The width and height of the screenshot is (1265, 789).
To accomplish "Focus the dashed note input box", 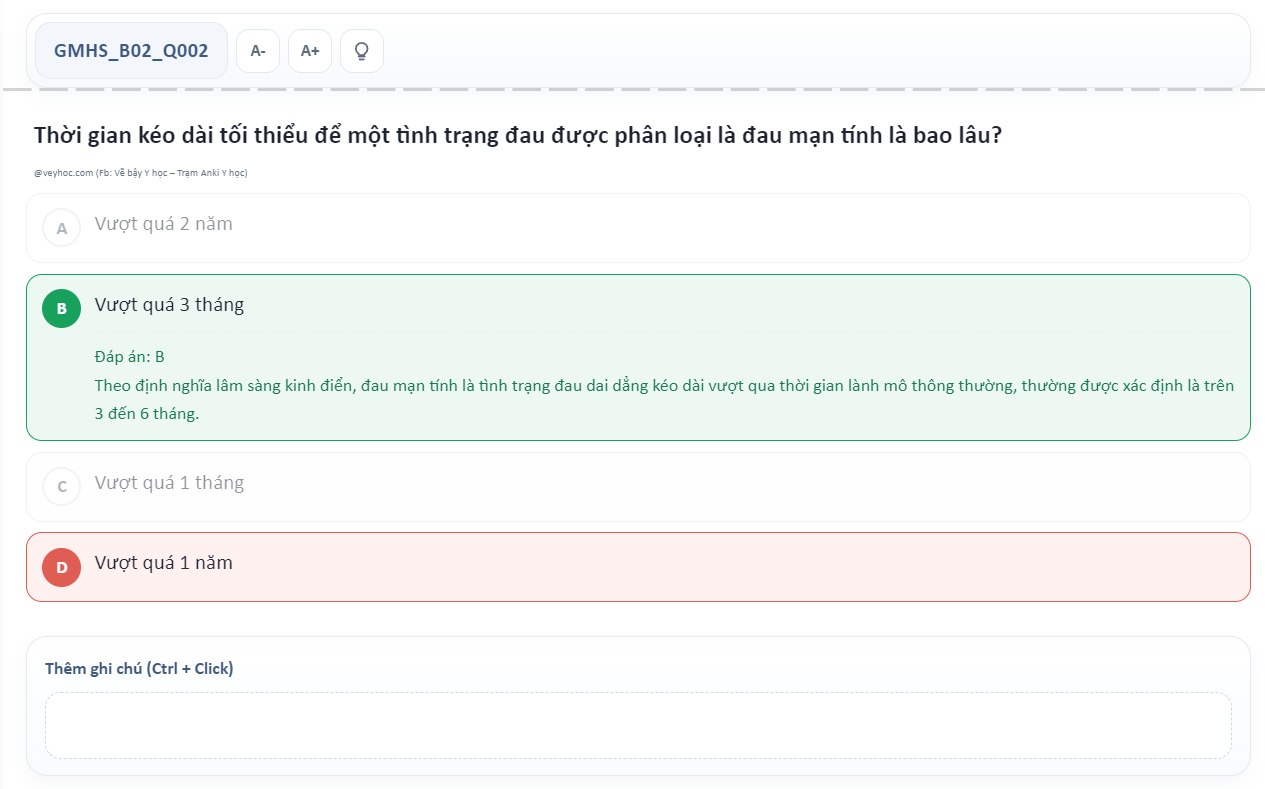I will pyautogui.click(x=637, y=725).
